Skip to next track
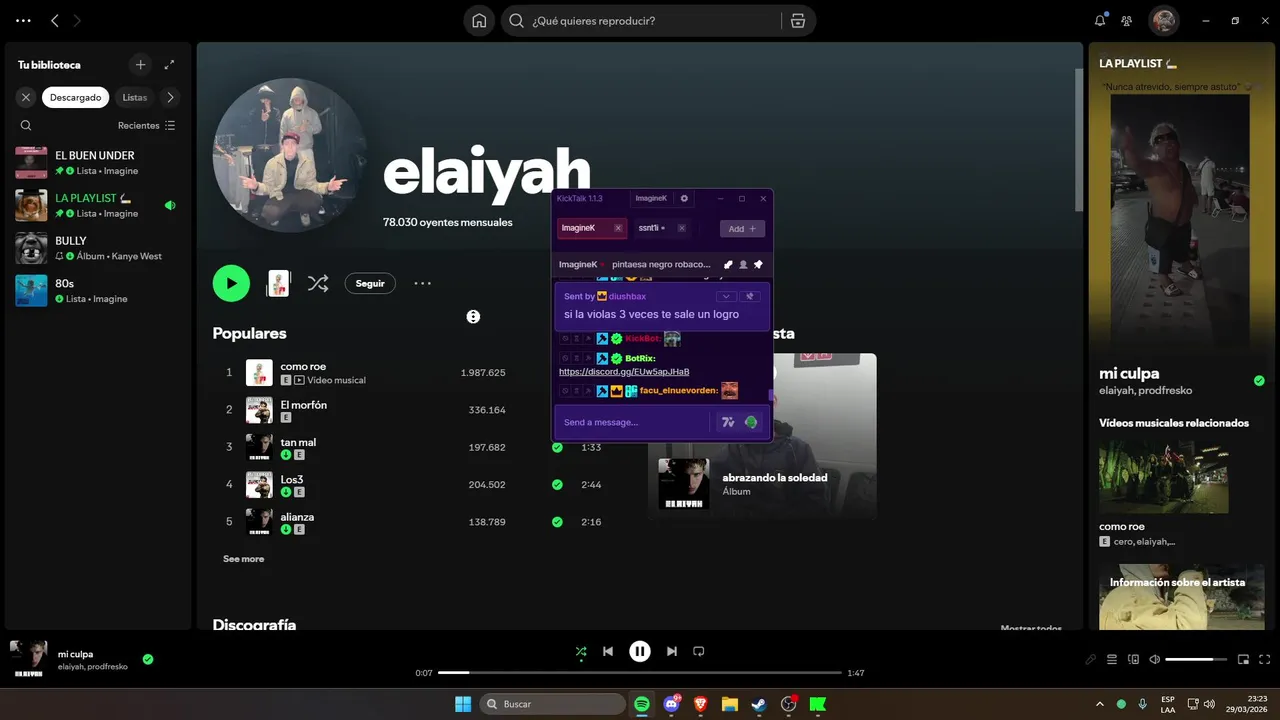Screen dimensions: 1280x720 672,651
